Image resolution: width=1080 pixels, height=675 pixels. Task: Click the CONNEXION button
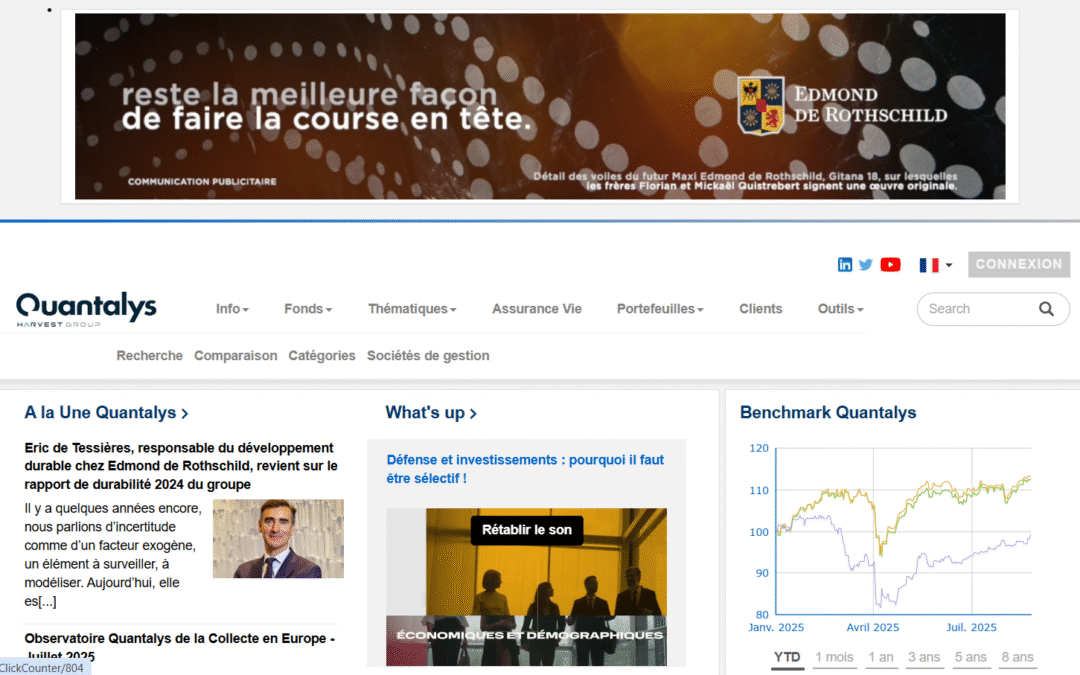1019,264
